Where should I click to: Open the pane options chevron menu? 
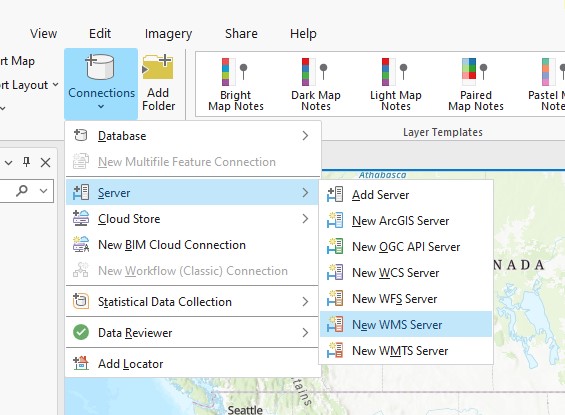point(9,163)
